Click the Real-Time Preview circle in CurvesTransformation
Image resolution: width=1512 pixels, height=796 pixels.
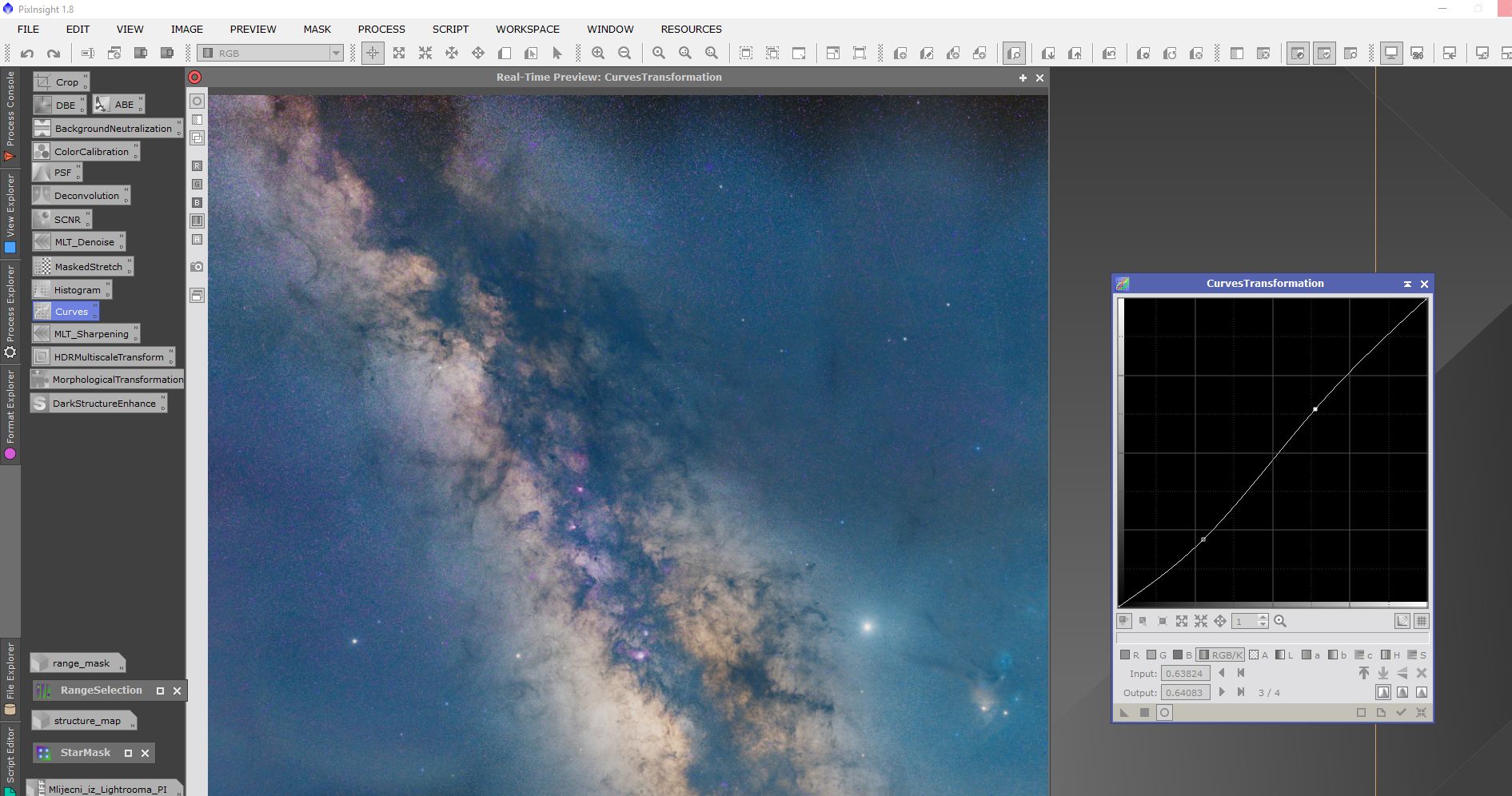1164,713
